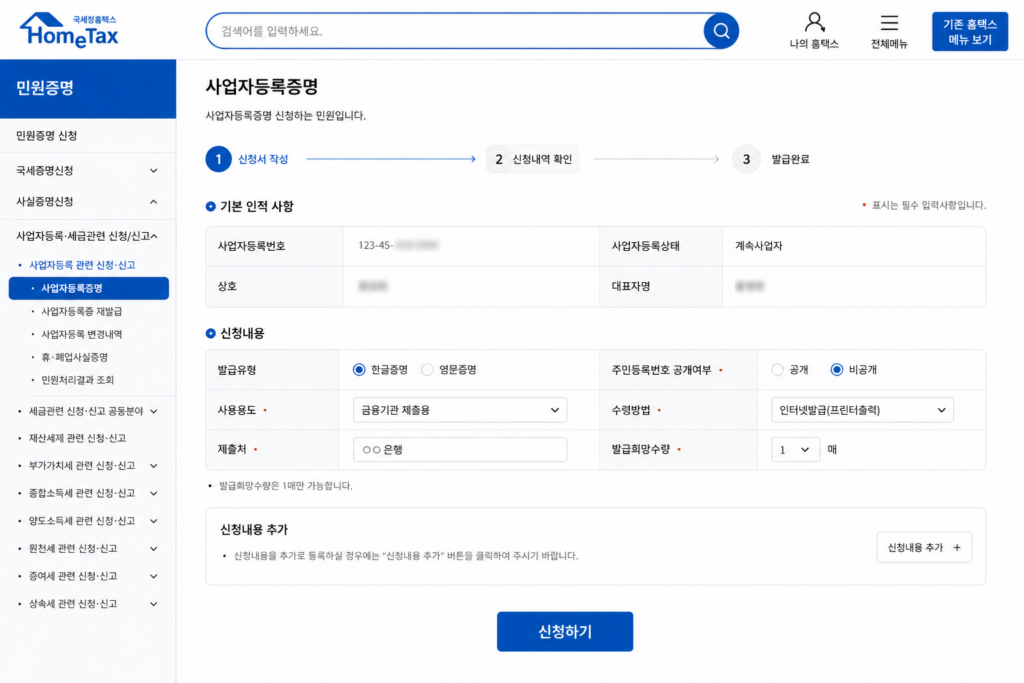Expand 부가가치세 관련 신청·신고 chevron
The width and height of the screenshot is (1024, 683).
pyautogui.click(x=153, y=466)
